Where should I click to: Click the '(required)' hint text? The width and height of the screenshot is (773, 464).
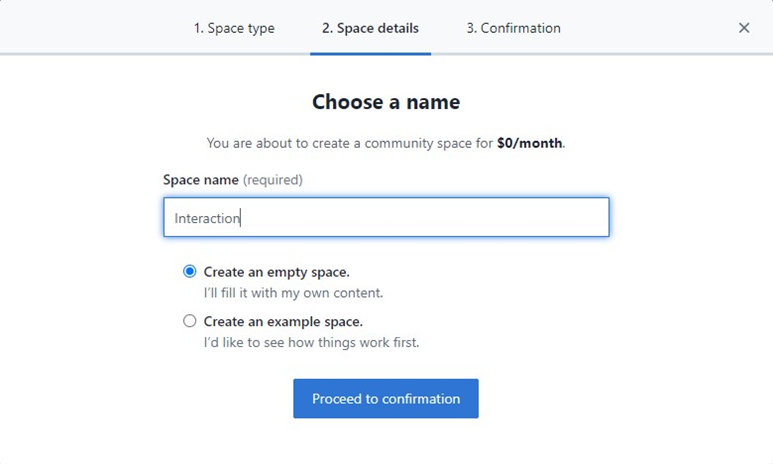(273, 180)
